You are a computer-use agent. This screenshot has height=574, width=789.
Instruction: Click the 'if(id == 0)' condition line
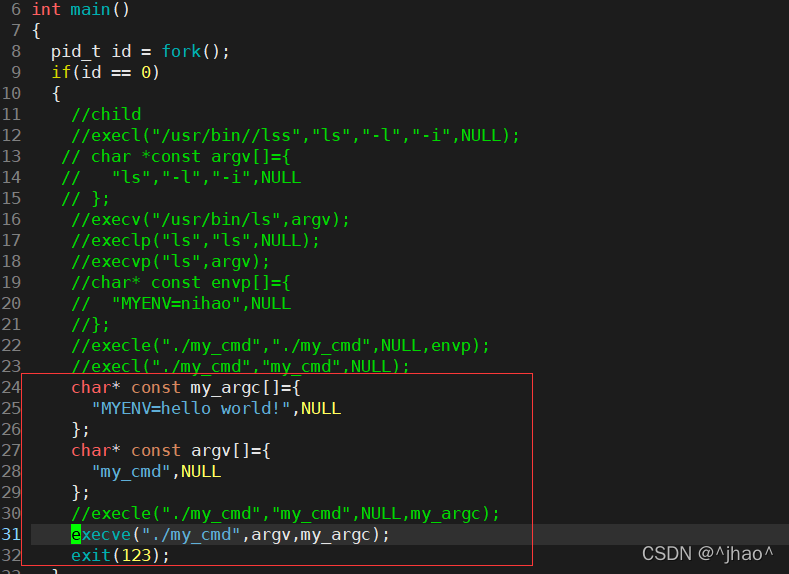[106, 72]
